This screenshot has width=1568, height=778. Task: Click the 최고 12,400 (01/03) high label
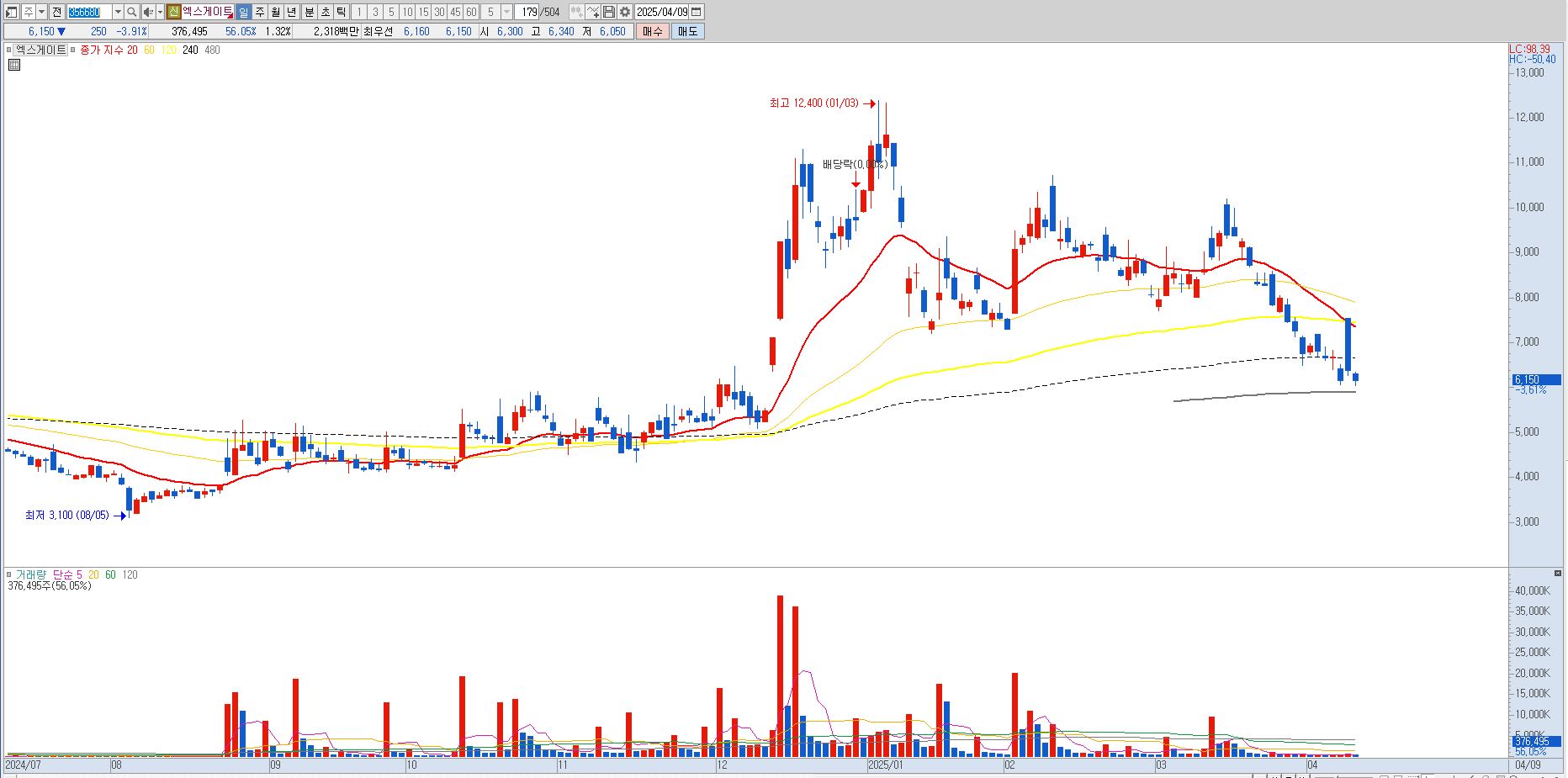click(813, 103)
